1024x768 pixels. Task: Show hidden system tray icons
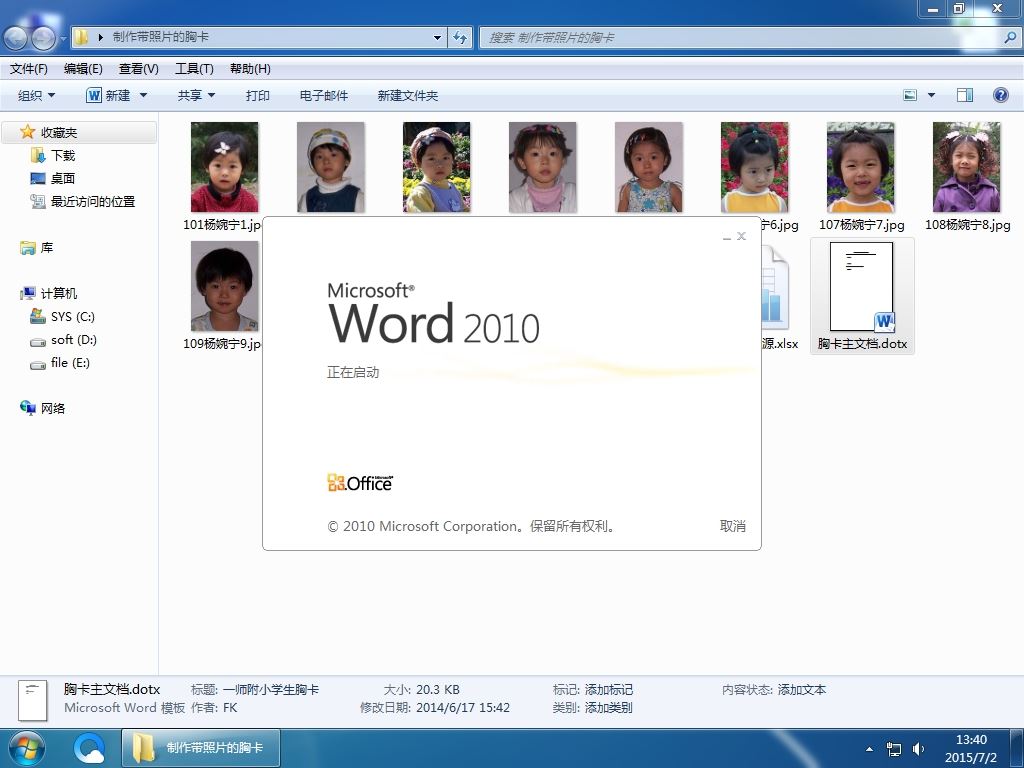[x=869, y=749]
